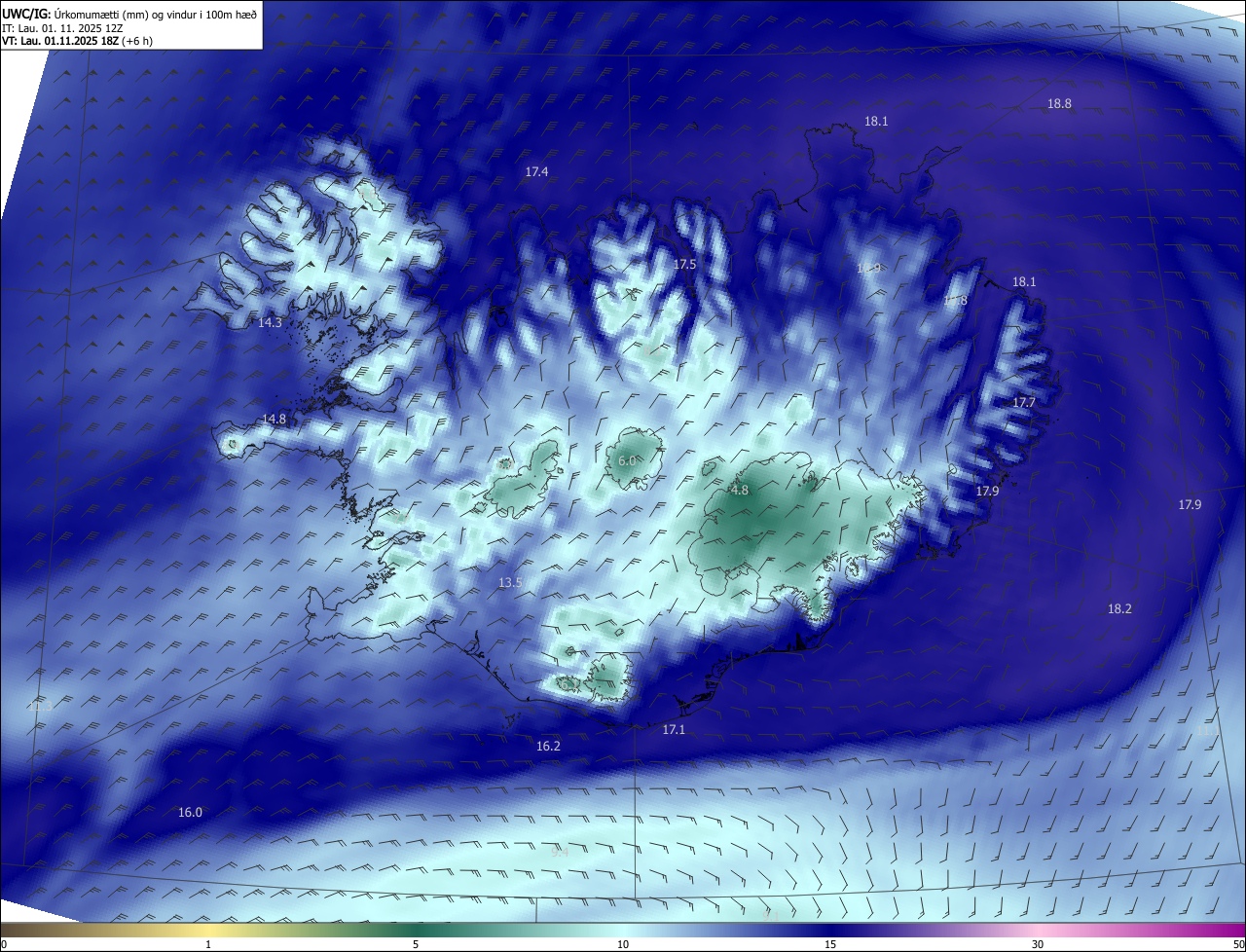
Task: Click the 18.2 value label
Action: 1119,608
